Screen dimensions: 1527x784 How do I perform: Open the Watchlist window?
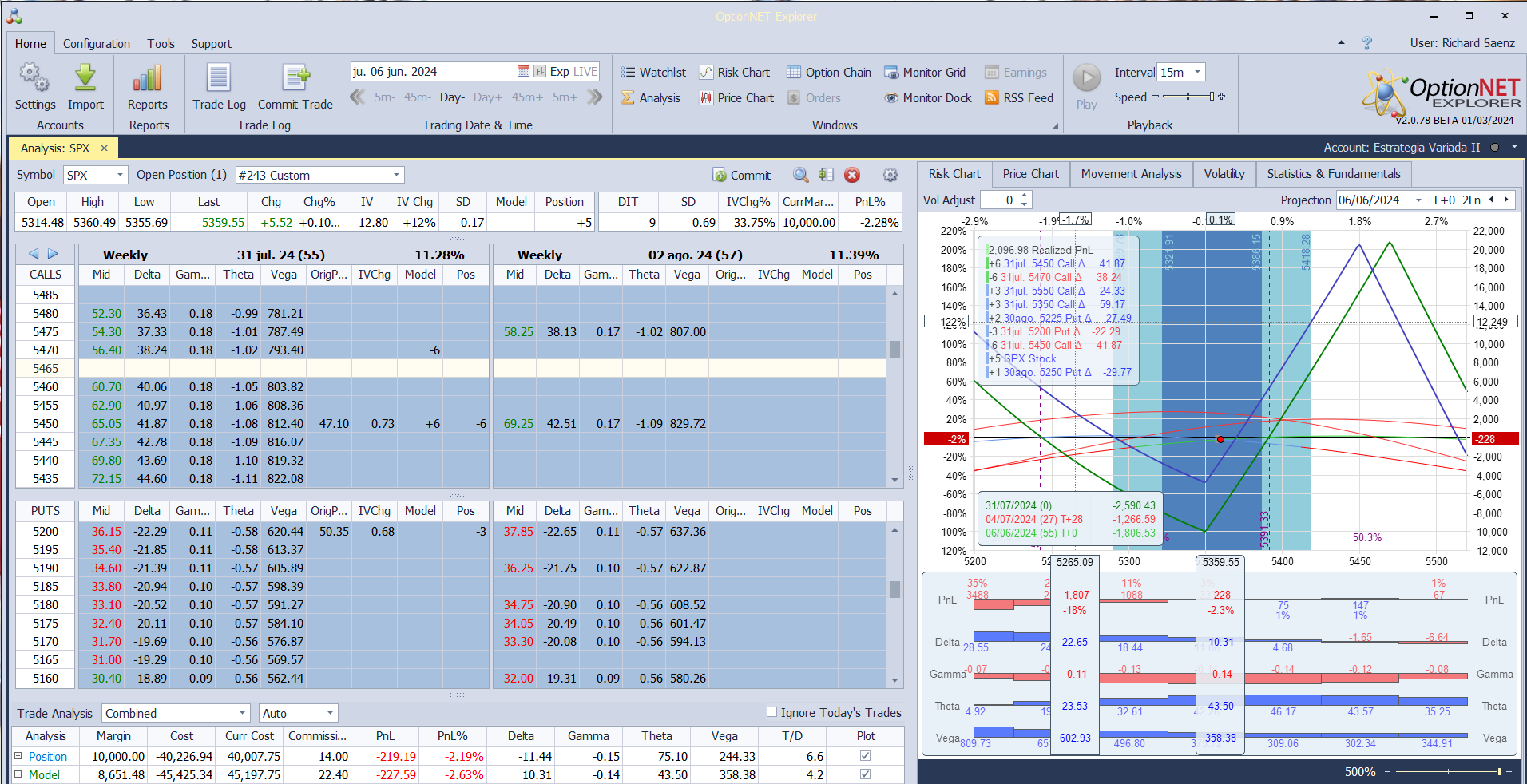[654, 73]
